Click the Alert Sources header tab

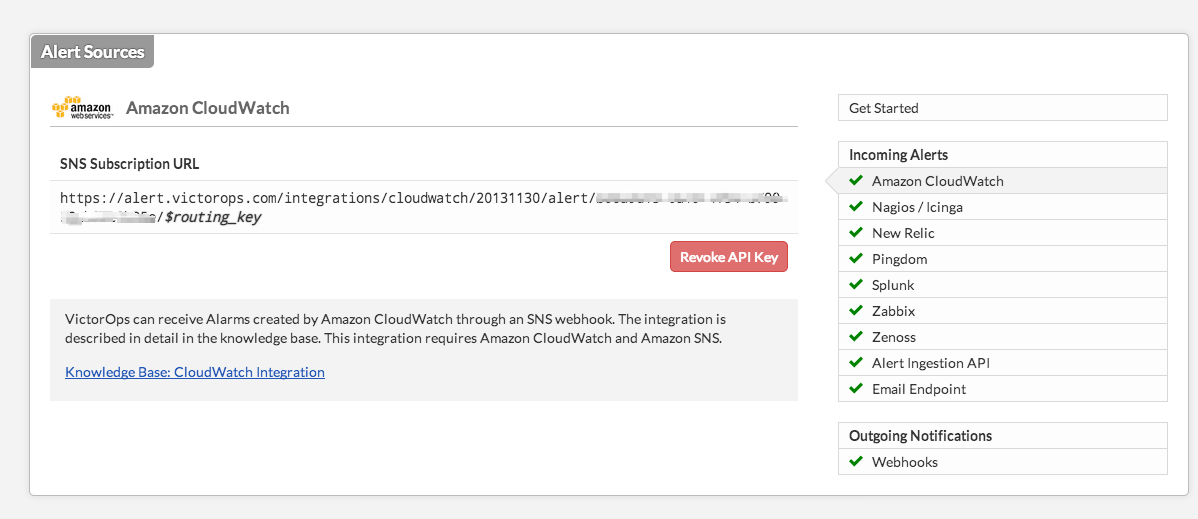click(x=92, y=52)
